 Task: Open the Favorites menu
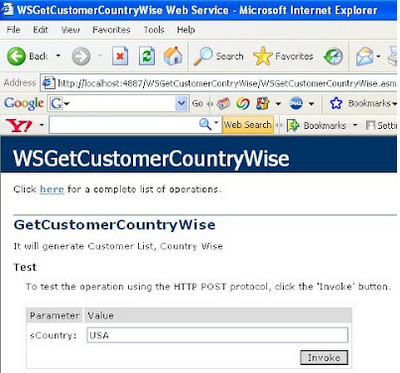(111, 30)
